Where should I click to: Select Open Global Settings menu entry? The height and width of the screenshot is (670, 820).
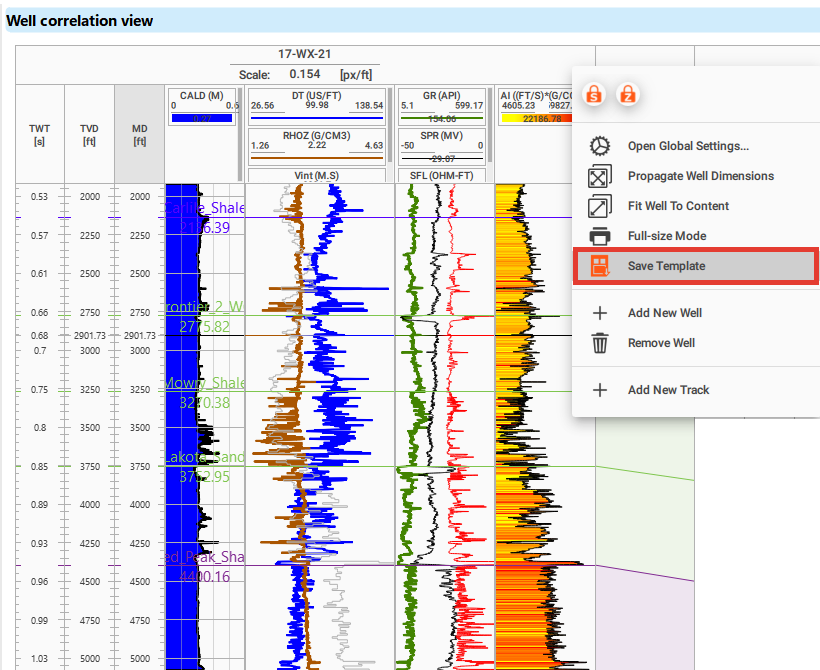click(x=688, y=145)
